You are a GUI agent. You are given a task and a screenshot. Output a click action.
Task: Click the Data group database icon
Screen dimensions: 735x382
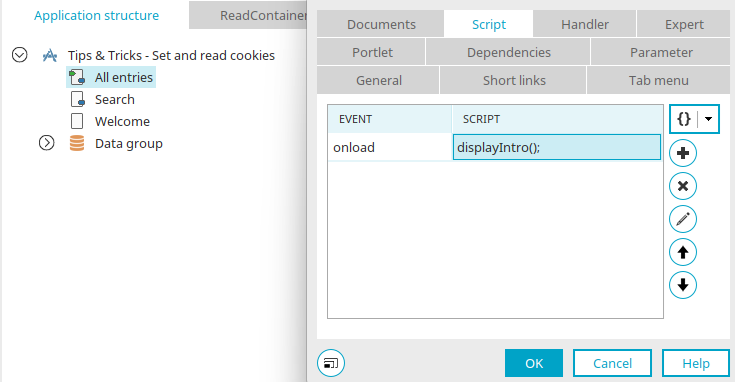coord(77,143)
